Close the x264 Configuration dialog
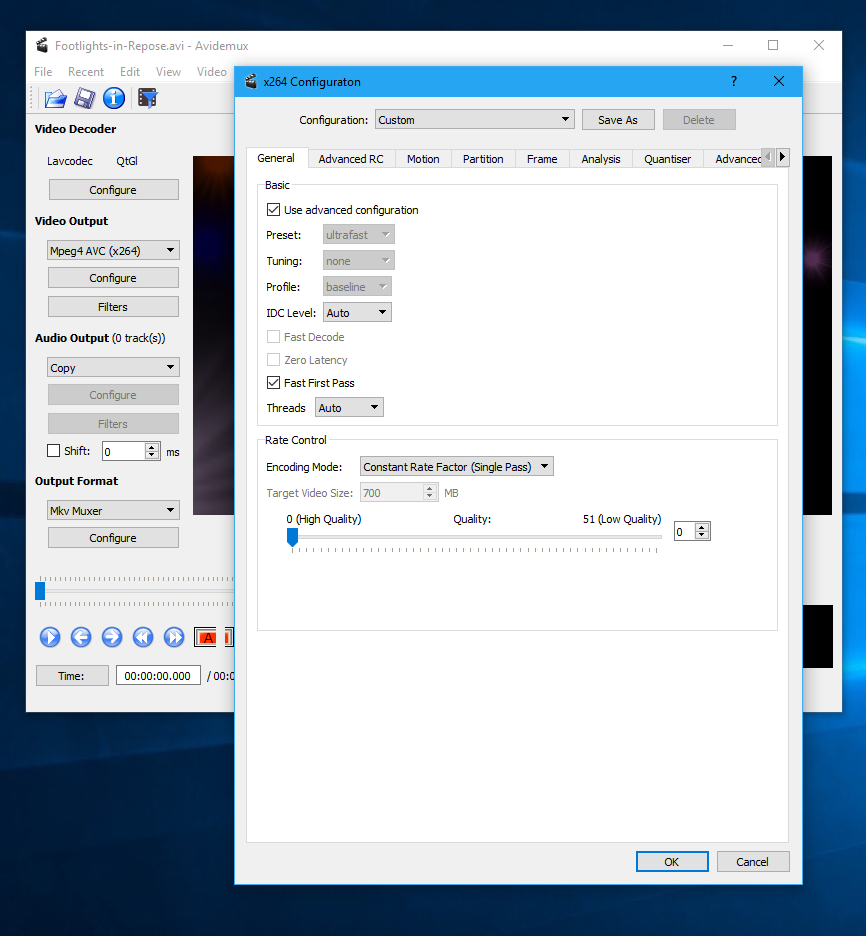 coord(779,81)
